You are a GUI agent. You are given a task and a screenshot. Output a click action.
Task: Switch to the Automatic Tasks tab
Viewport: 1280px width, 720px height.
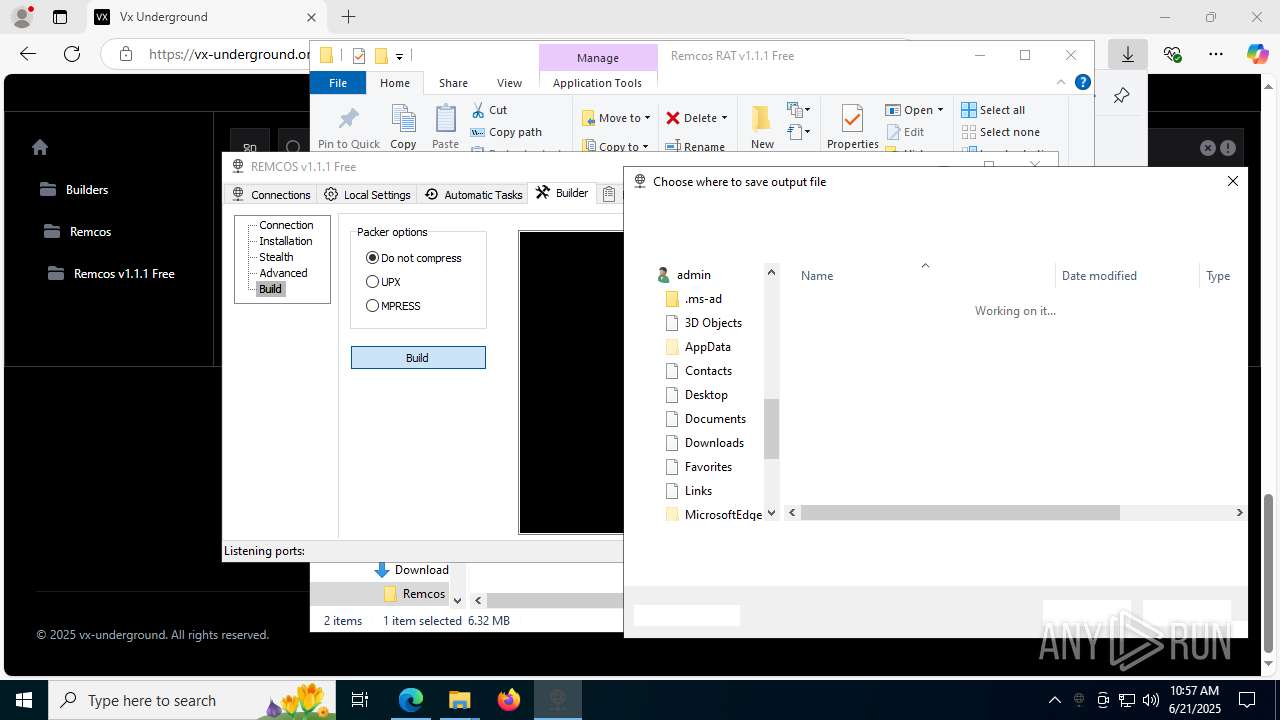pos(473,194)
